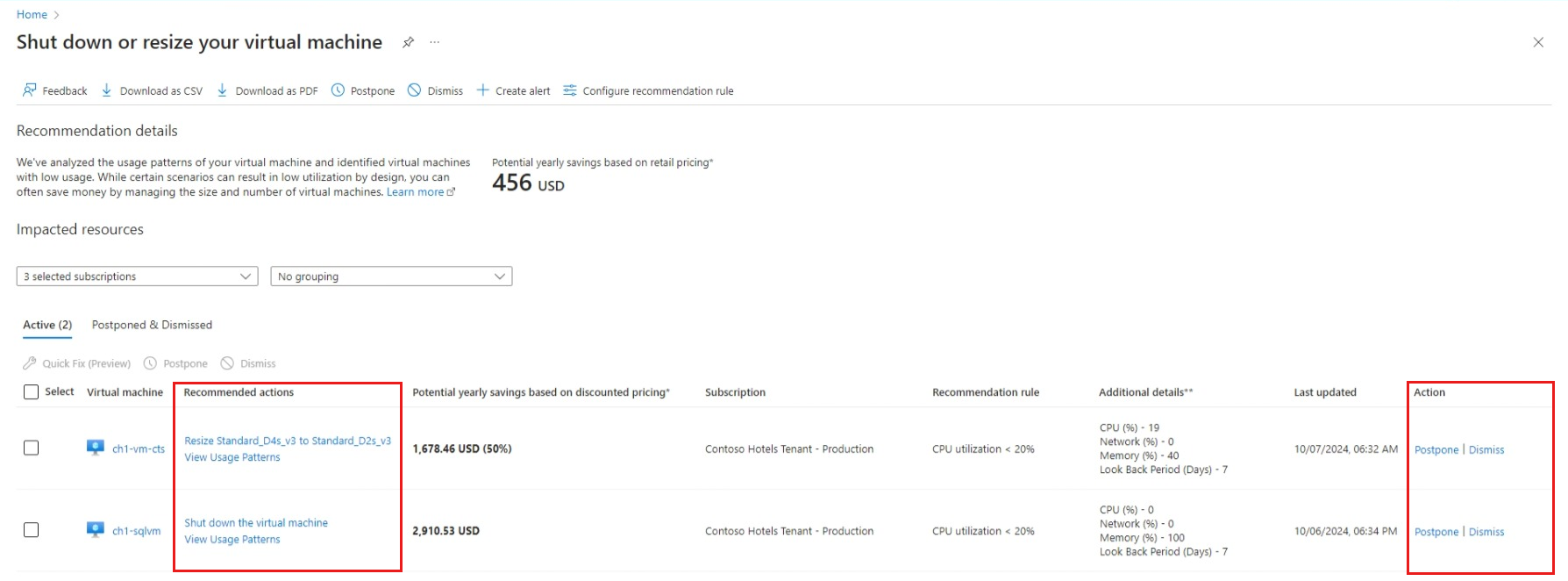Go to Home in the breadcrumb
Viewport: 1568px width, 581px height.
click(x=32, y=15)
